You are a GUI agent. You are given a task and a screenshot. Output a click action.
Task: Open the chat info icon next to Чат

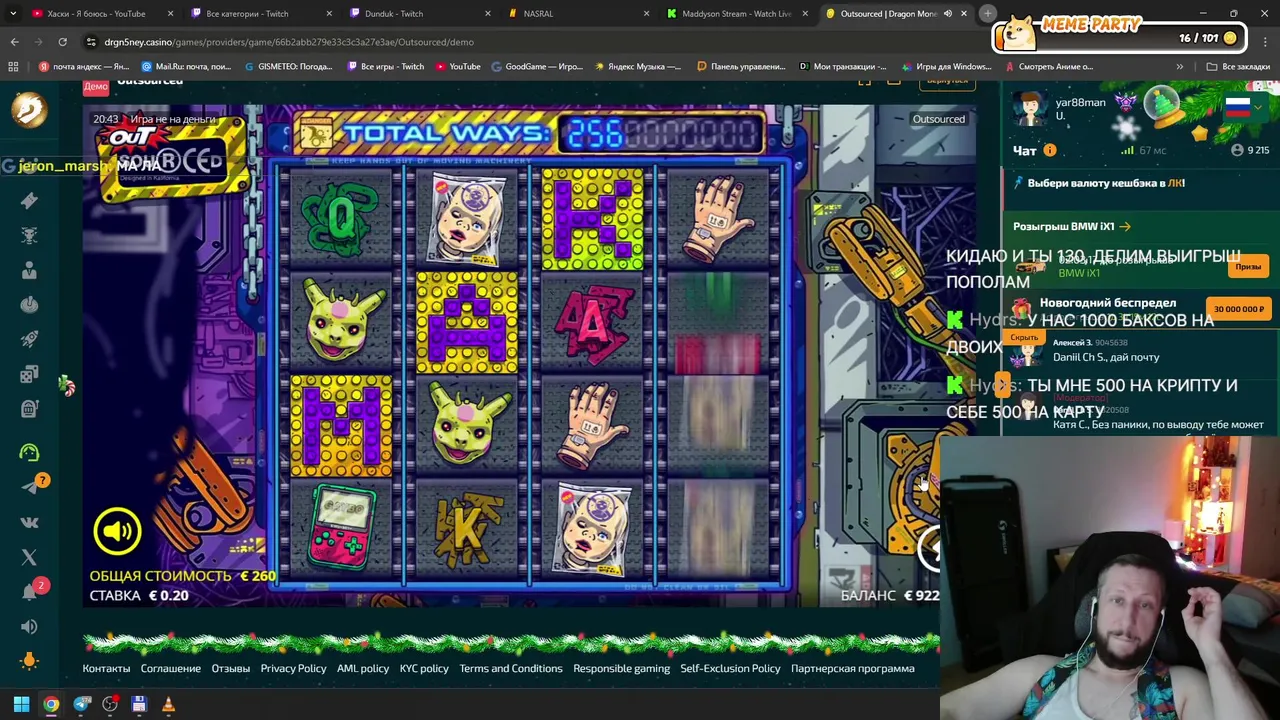pos(1050,151)
